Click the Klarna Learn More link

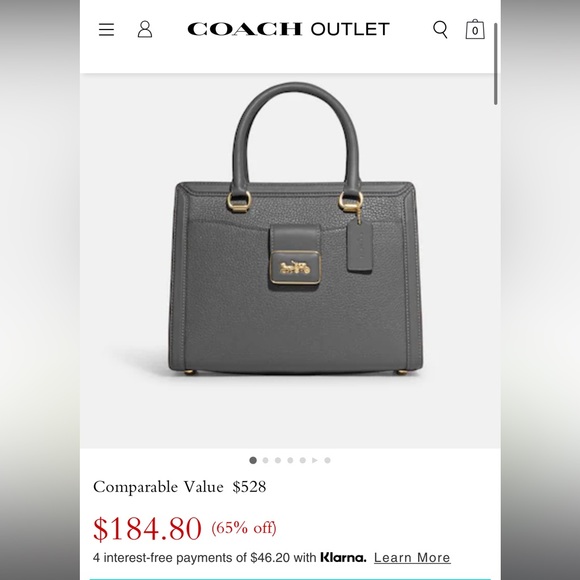tap(412, 557)
